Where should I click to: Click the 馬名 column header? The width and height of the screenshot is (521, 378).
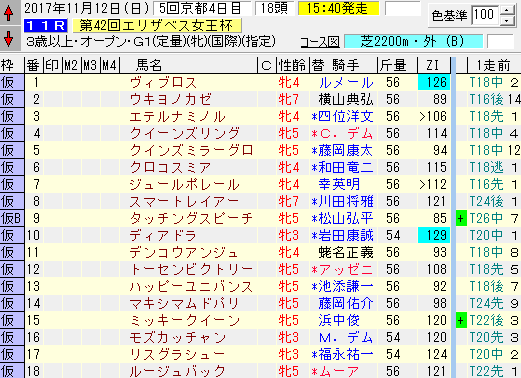tap(149, 65)
